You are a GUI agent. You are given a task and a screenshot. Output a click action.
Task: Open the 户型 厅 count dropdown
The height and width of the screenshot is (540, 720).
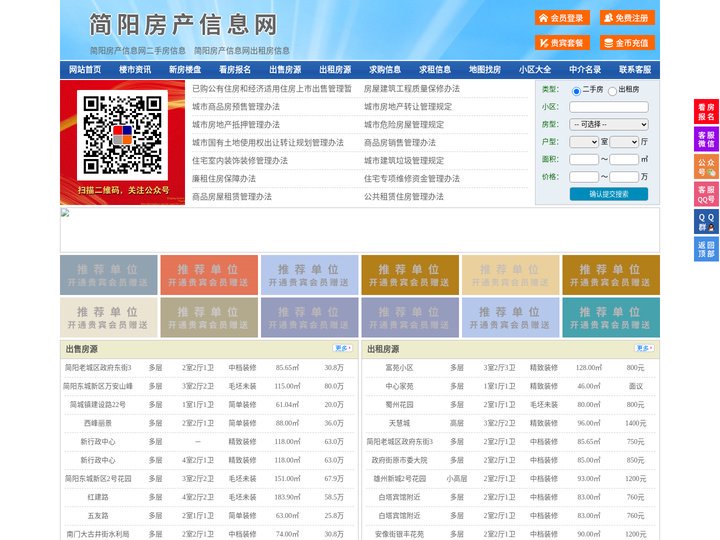coord(624,142)
